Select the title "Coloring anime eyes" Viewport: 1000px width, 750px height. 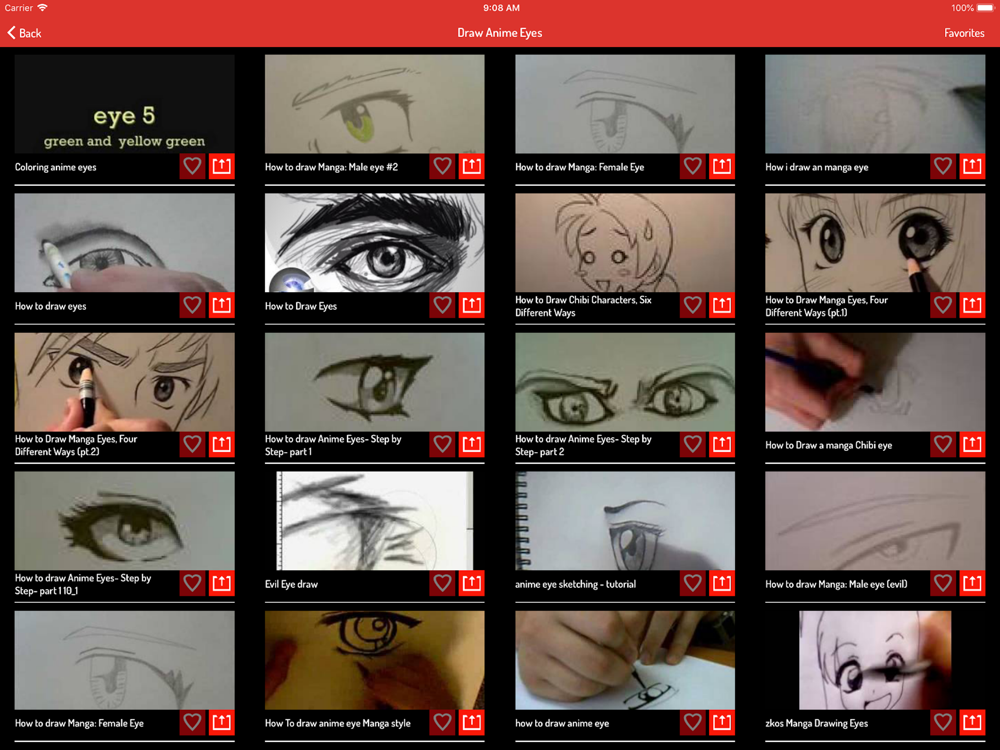coord(55,167)
